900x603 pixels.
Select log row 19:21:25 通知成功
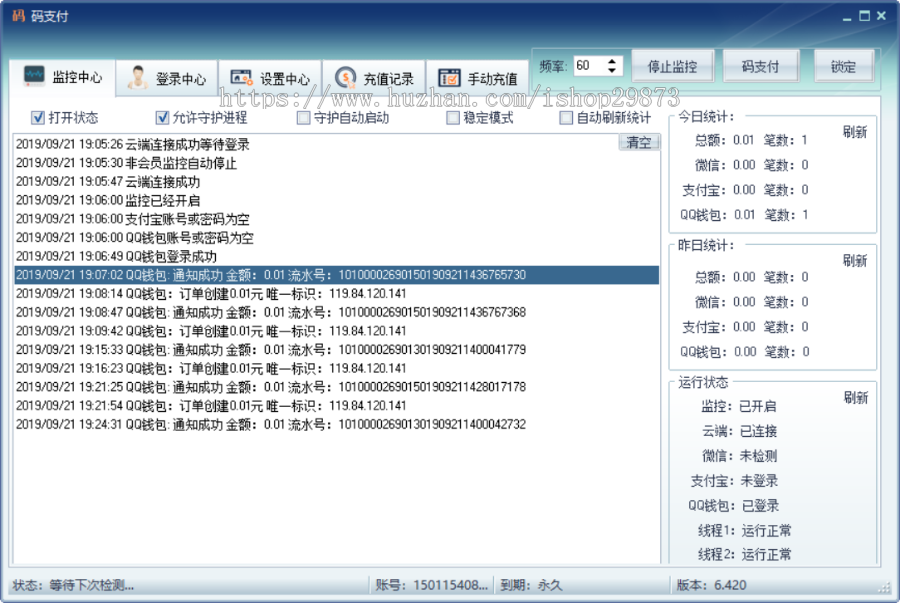pos(336,387)
